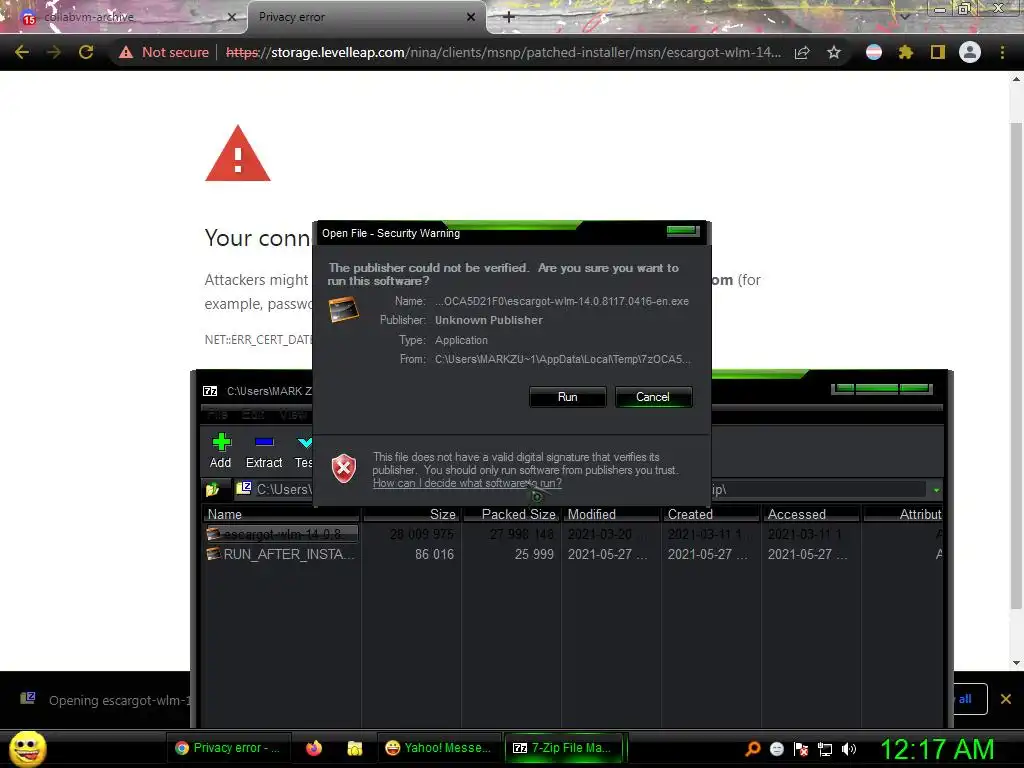Sort by Accessed column header
This screenshot has width=1024, height=768.
(x=812, y=515)
